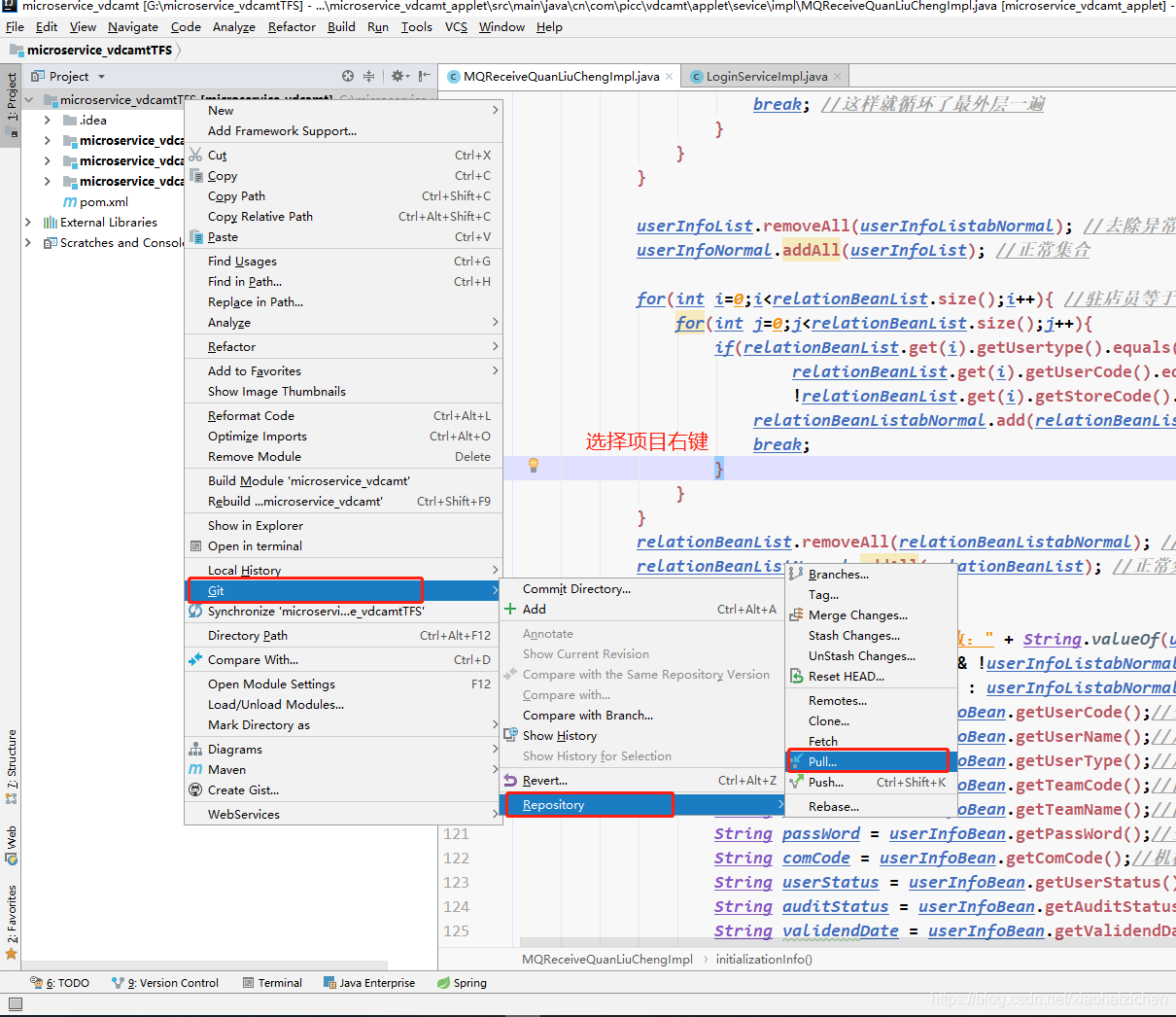Click line number 123 in editor gutter
Screen dimensions: 1176x1017
(x=456, y=883)
